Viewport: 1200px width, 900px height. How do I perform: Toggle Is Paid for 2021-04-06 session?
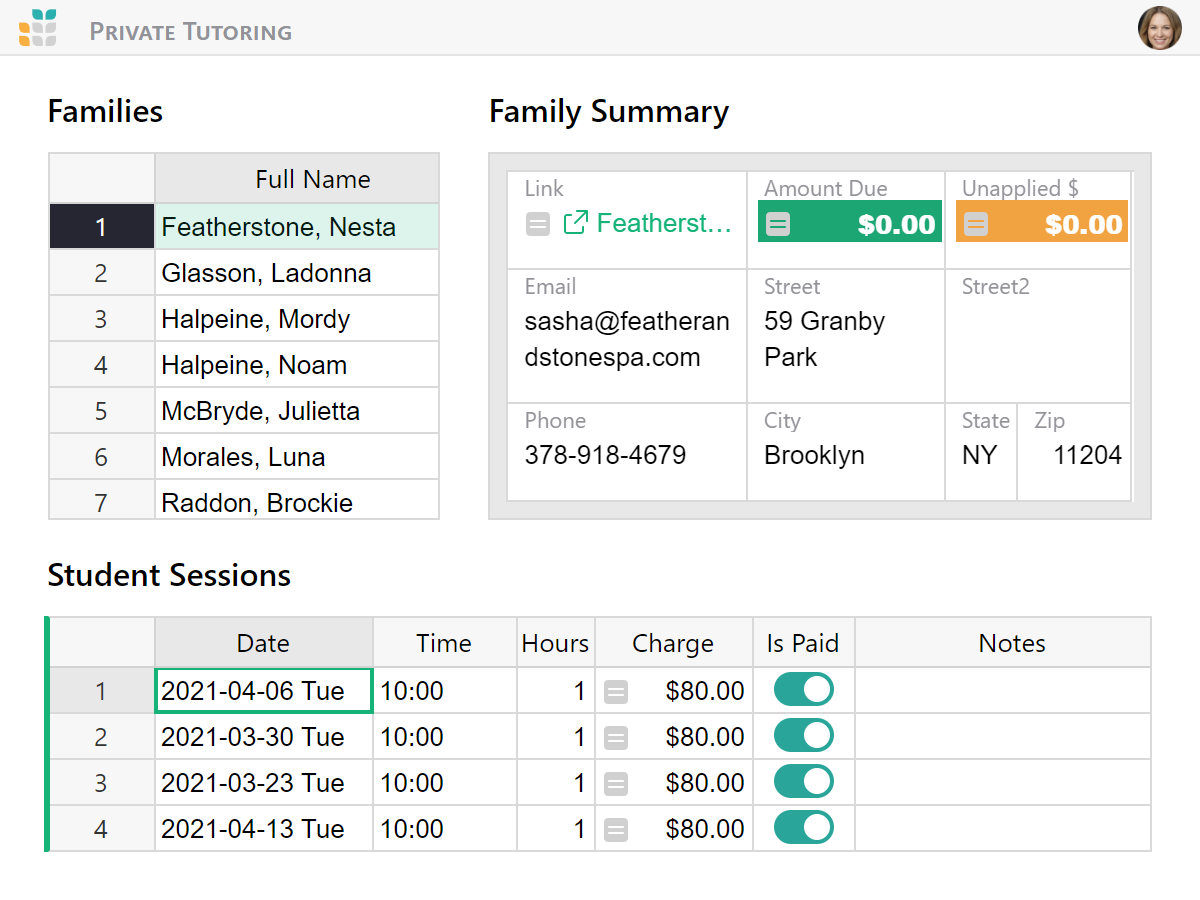pyautogui.click(x=803, y=690)
